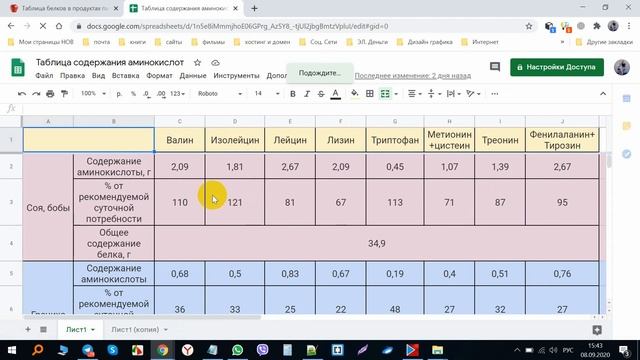Undo the last action in toolbar
Image resolution: width=640 pixels, height=360 pixels.
pyautogui.click(x=22, y=94)
